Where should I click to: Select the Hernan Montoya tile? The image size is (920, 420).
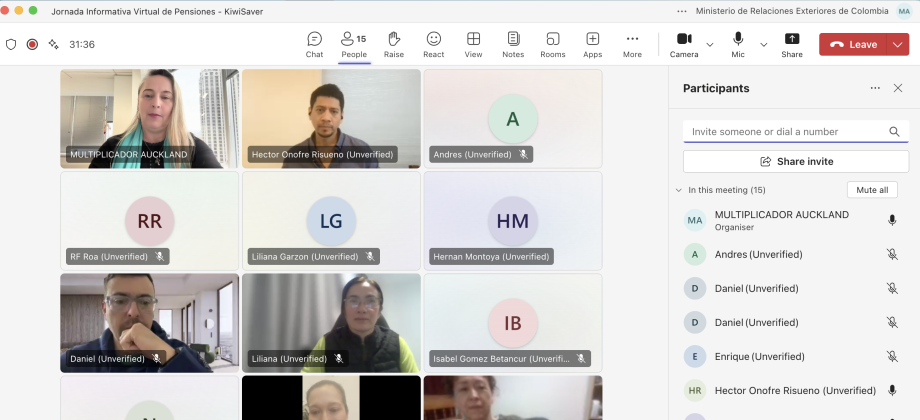point(513,221)
